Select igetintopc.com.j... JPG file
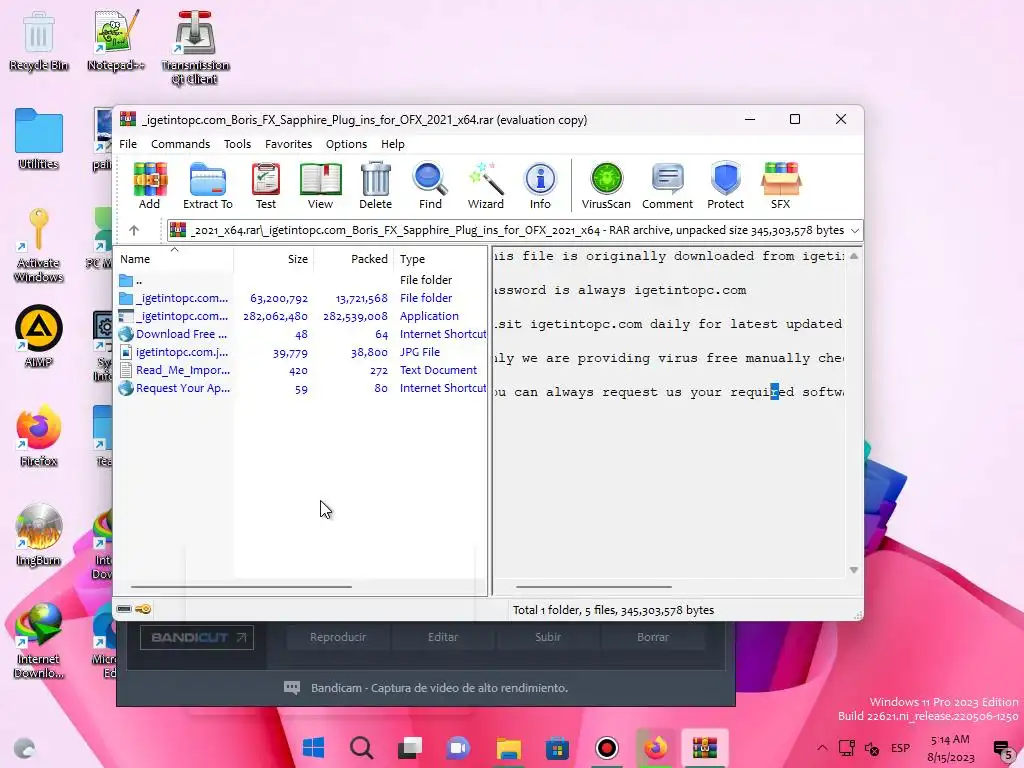This screenshot has height=768, width=1024. pyautogui.click(x=301, y=352)
